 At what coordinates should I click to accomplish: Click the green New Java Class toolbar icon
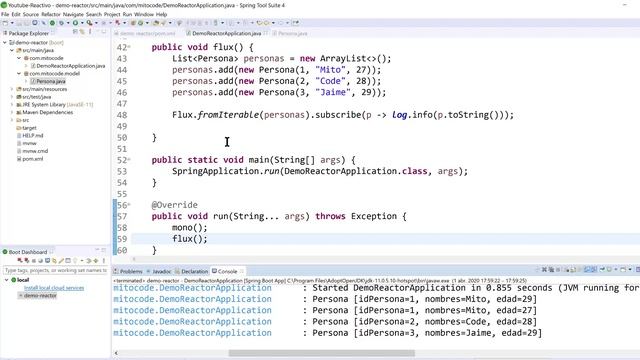coord(140,23)
